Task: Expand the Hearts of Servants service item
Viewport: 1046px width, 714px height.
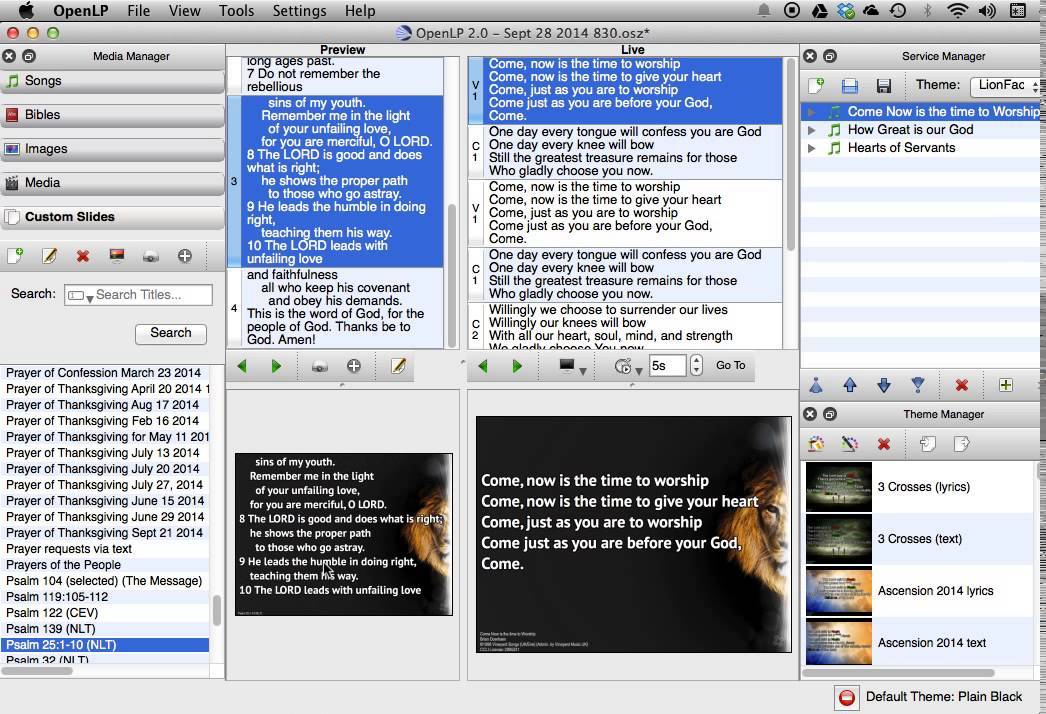Action: click(813, 148)
